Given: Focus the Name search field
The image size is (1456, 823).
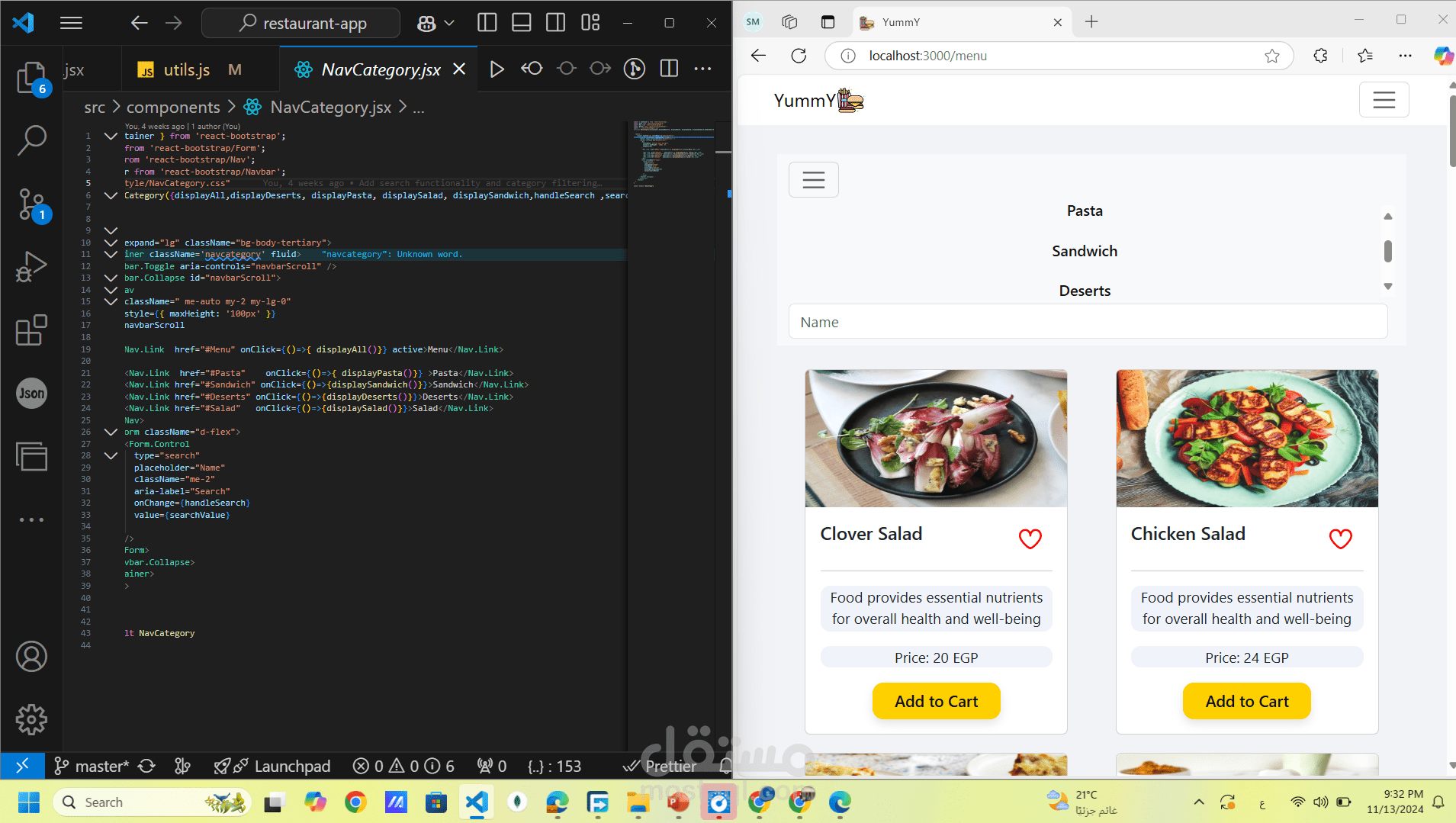Looking at the screenshot, I should (1088, 322).
